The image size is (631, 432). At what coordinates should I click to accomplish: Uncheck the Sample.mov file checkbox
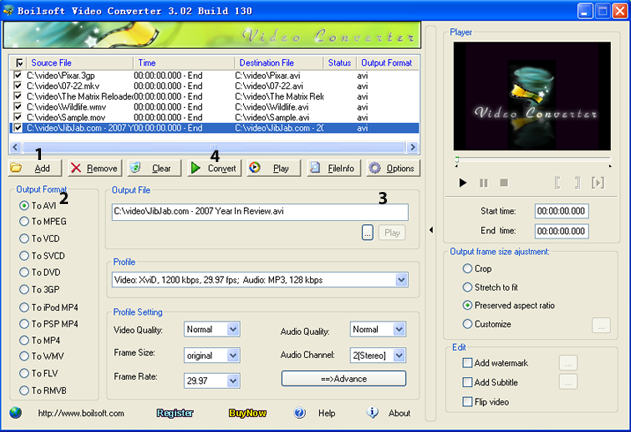pyautogui.click(x=17, y=117)
